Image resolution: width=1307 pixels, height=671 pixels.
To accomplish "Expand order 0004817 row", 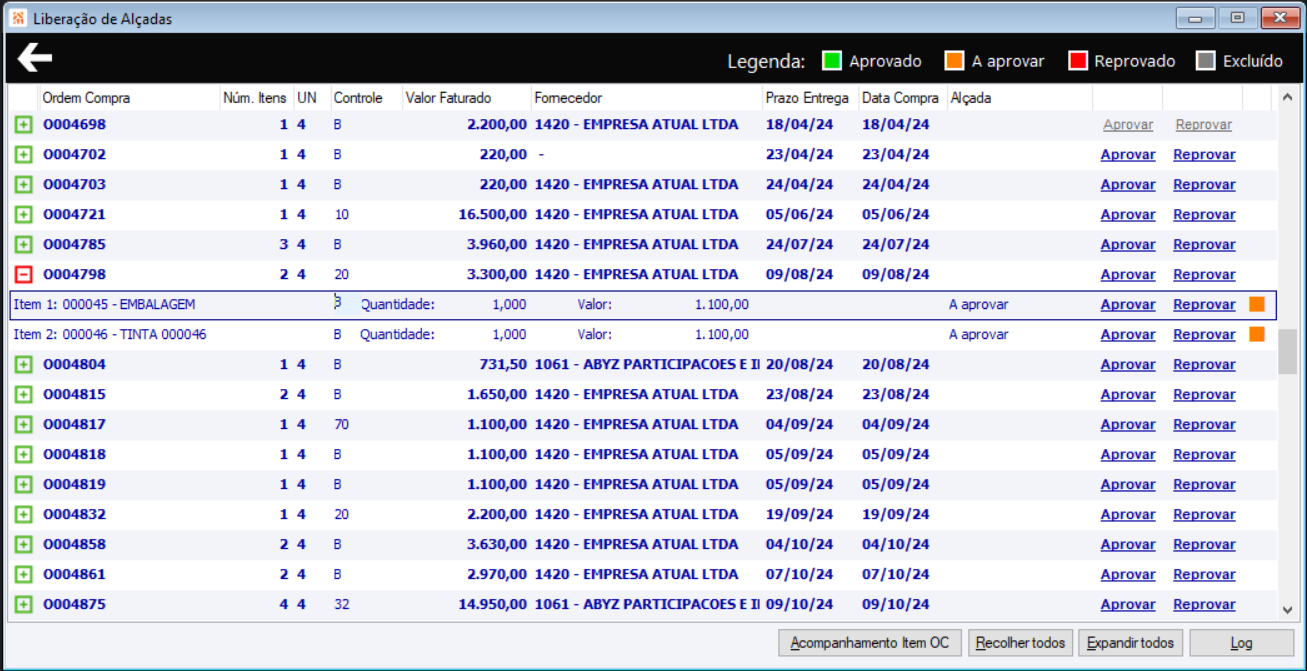I will pyautogui.click(x=23, y=425).
